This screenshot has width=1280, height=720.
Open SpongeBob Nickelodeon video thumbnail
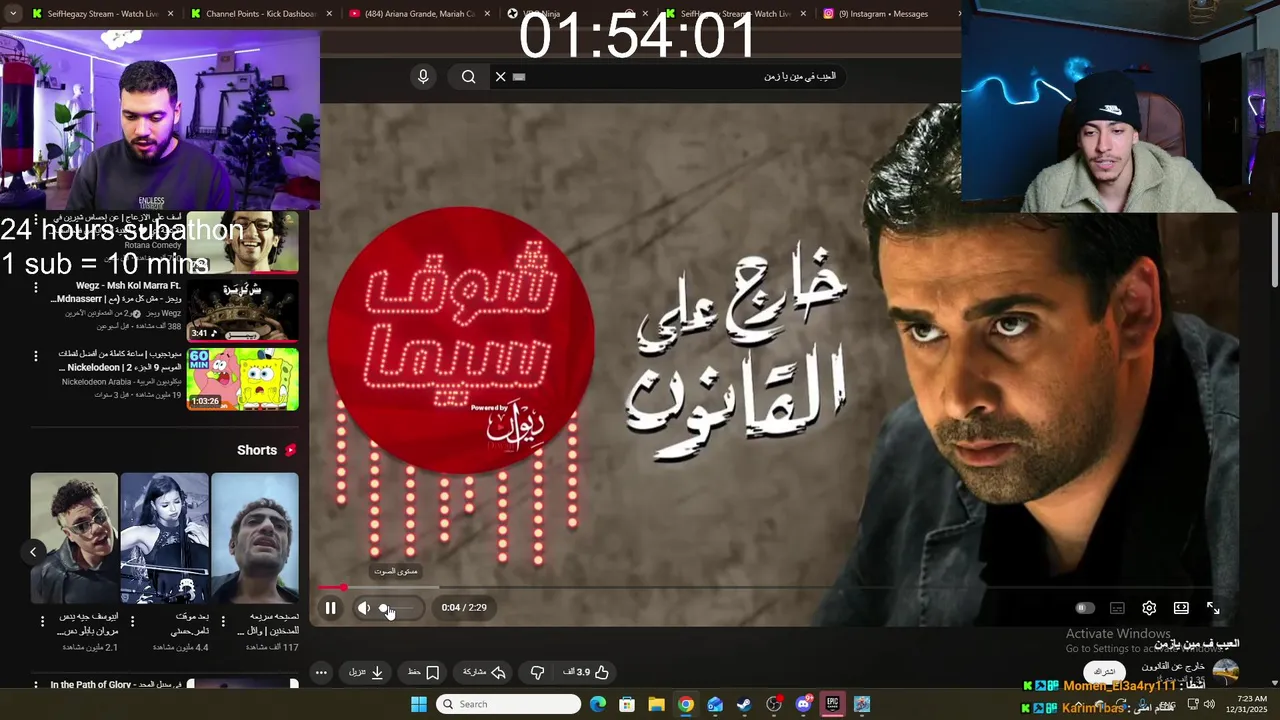coord(242,379)
